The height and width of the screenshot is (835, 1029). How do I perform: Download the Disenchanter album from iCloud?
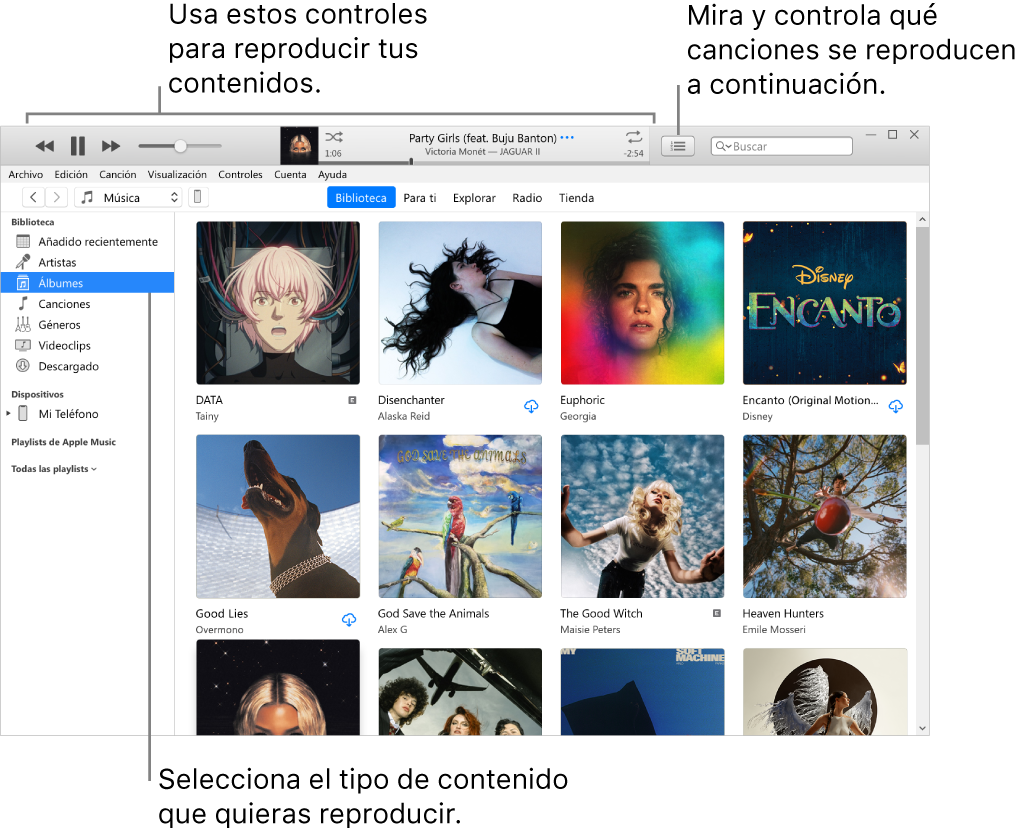click(x=531, y=407)
